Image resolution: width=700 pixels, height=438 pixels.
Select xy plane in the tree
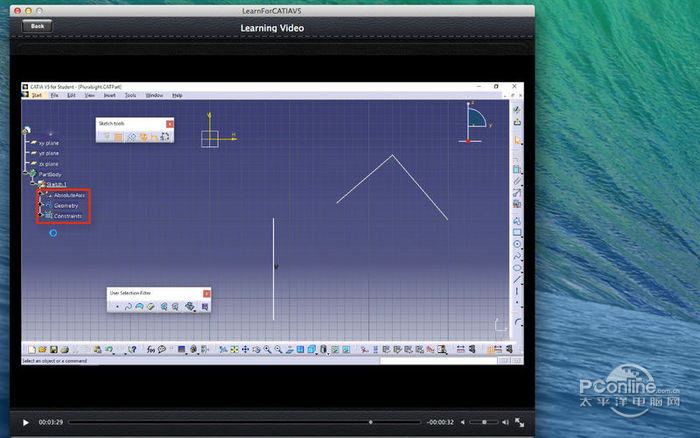coord(49,143)
